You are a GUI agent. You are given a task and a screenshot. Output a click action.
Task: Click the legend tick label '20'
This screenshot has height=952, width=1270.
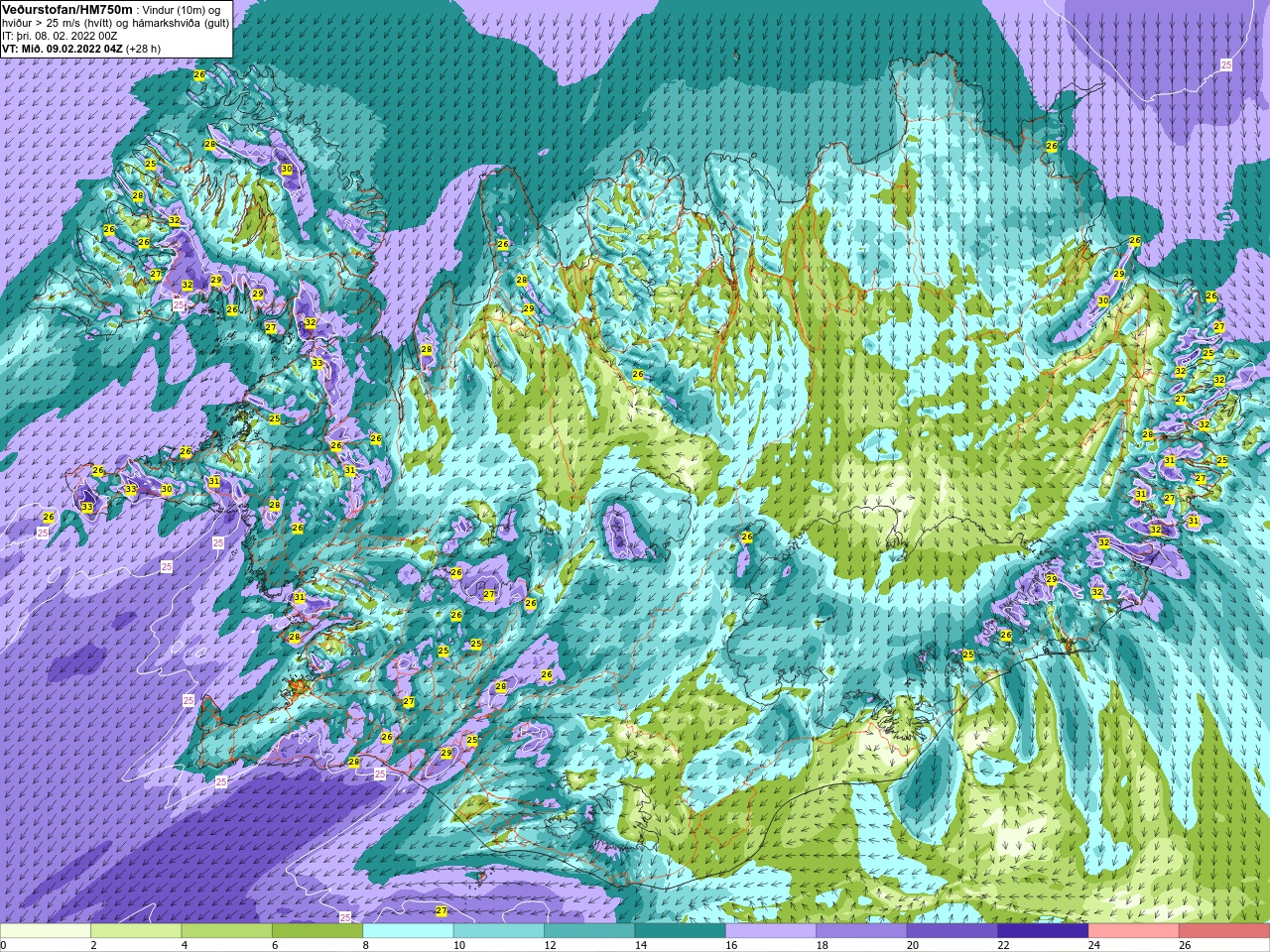pyautogui.click(x=912, y=945)
